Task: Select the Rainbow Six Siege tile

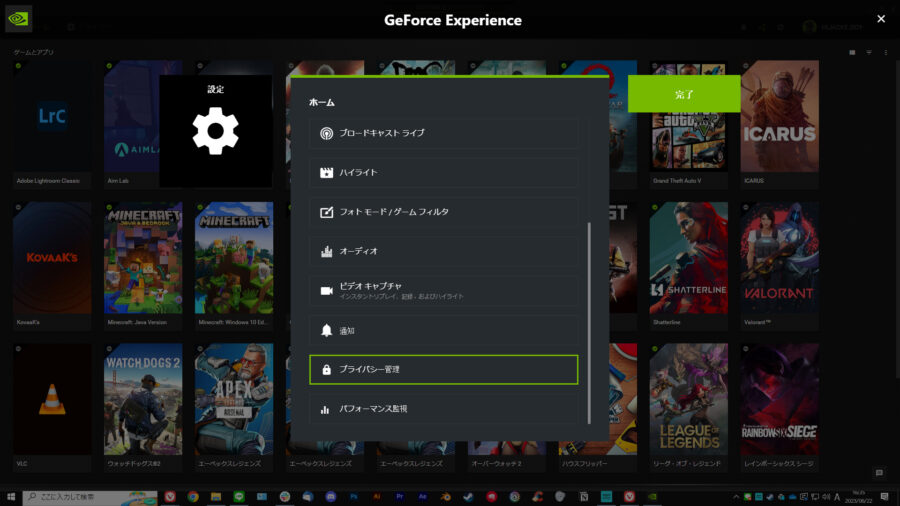Action: [x=779, y=407]
